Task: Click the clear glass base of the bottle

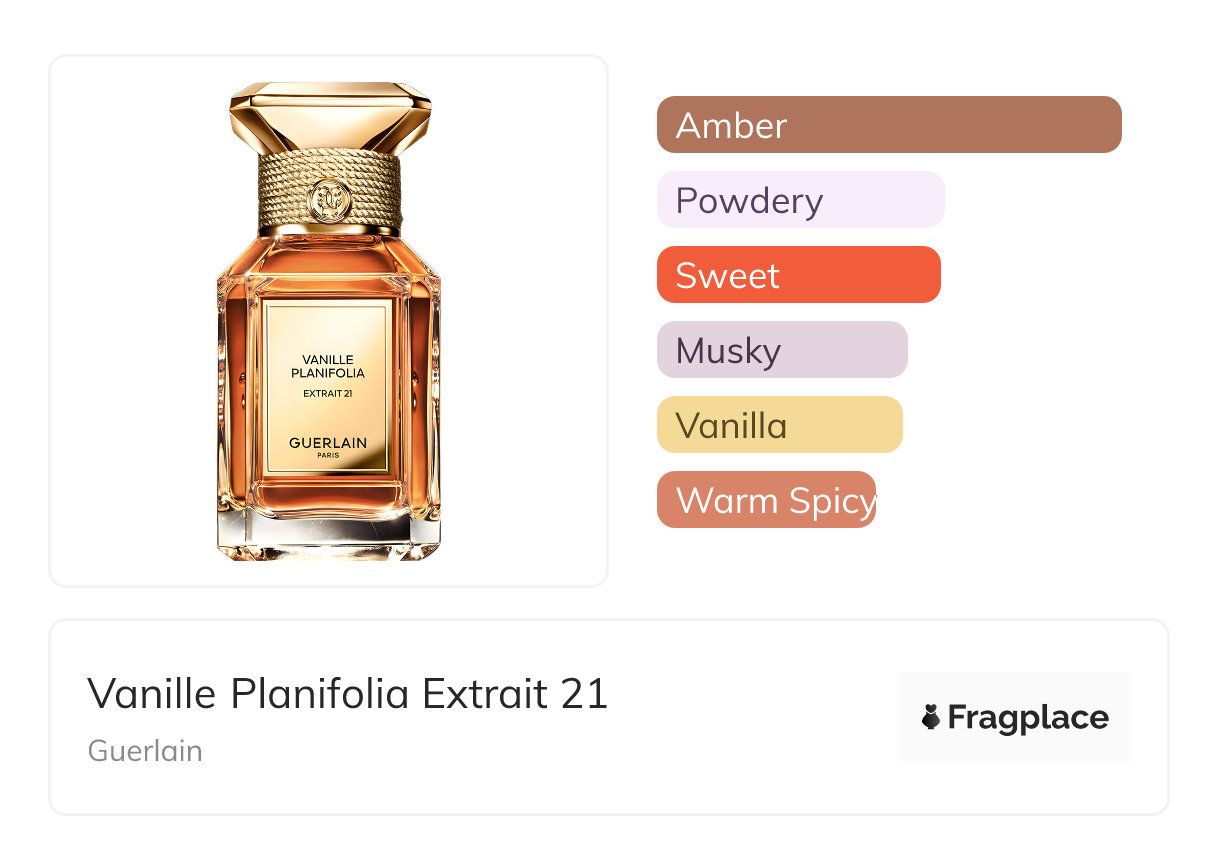Action: (328, 538)
